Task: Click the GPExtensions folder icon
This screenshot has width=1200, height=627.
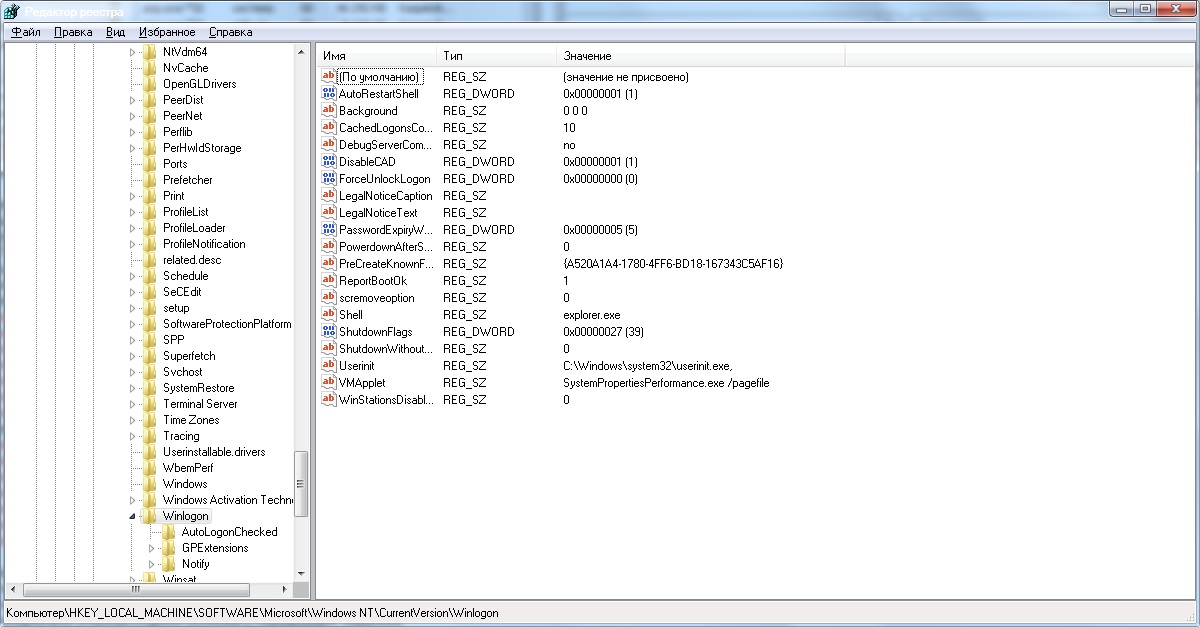Action: point(169,548)
